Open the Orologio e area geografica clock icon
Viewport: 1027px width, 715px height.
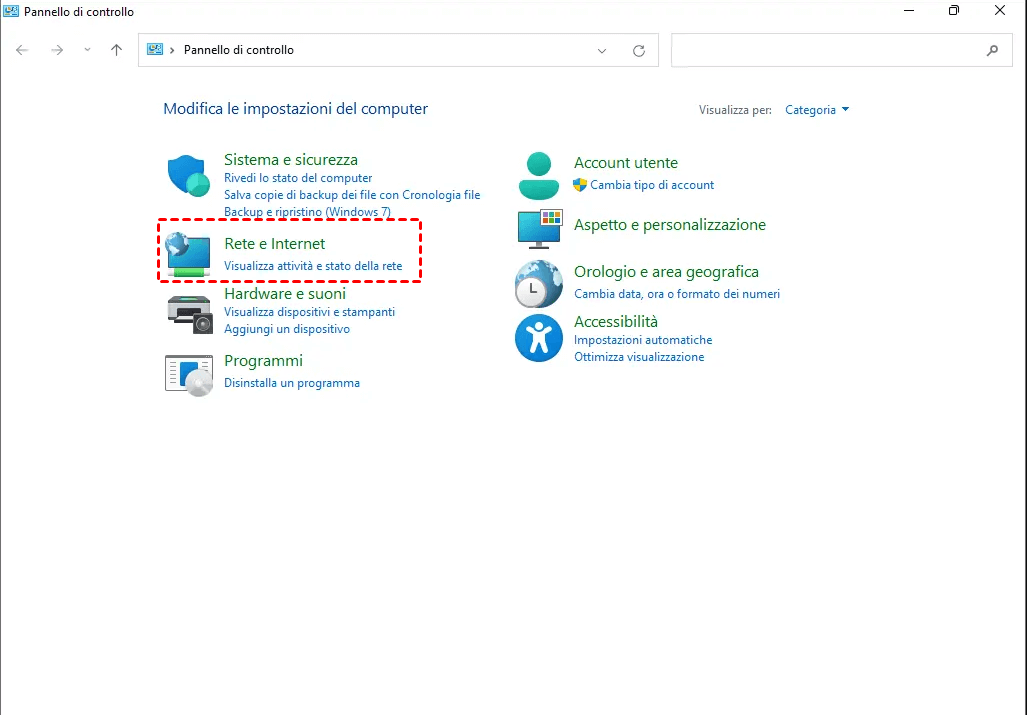tap(538, 284)
